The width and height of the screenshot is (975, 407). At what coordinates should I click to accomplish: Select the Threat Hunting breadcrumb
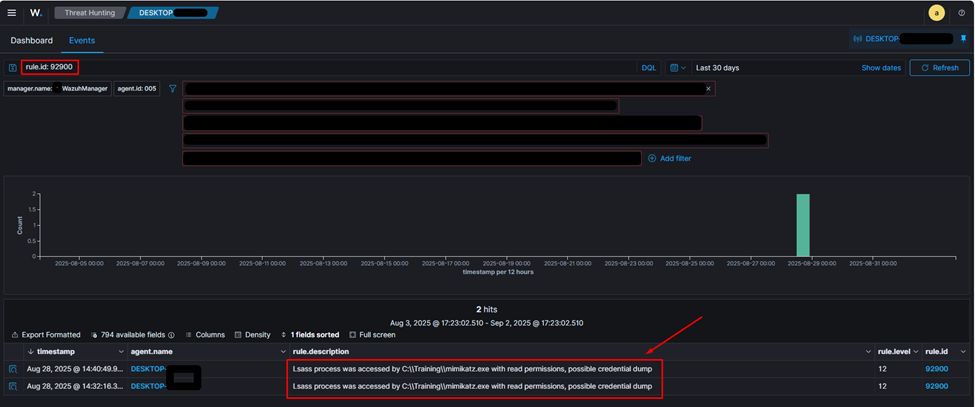click(89, 13)
